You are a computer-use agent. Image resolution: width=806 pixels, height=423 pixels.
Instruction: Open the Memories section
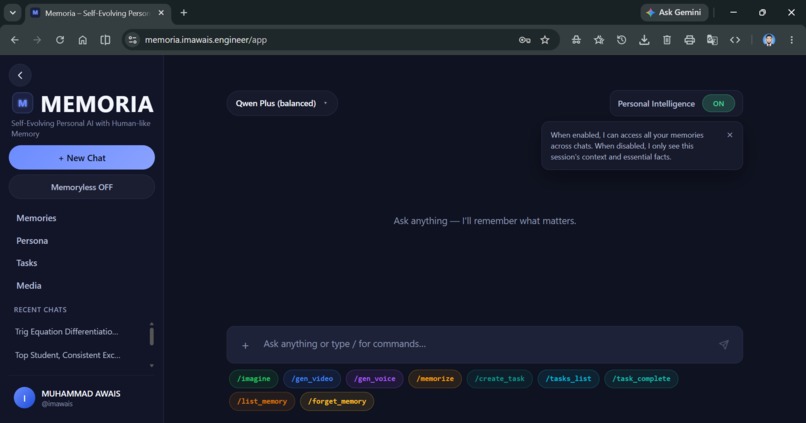pos(36,218)
